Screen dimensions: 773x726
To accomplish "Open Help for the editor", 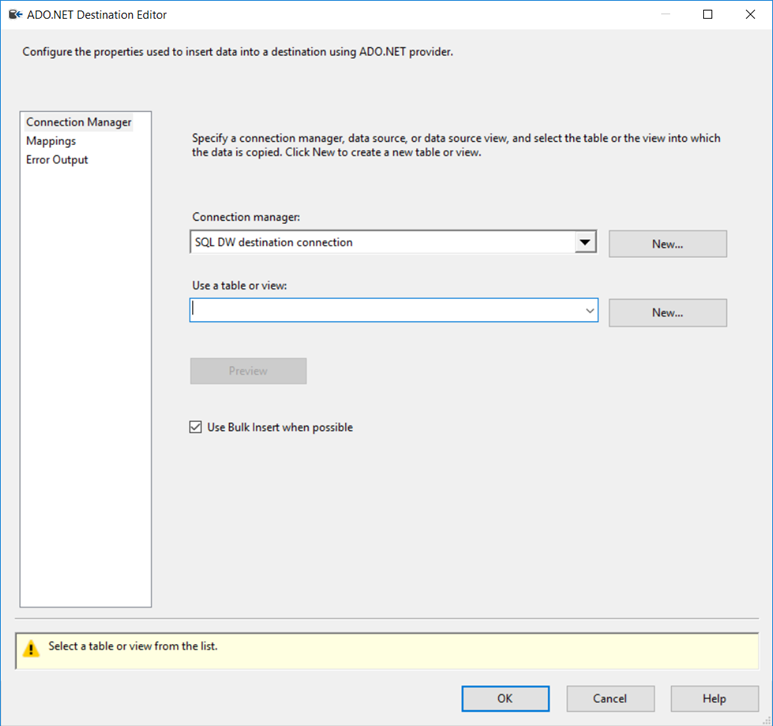I will click(714, 698).
